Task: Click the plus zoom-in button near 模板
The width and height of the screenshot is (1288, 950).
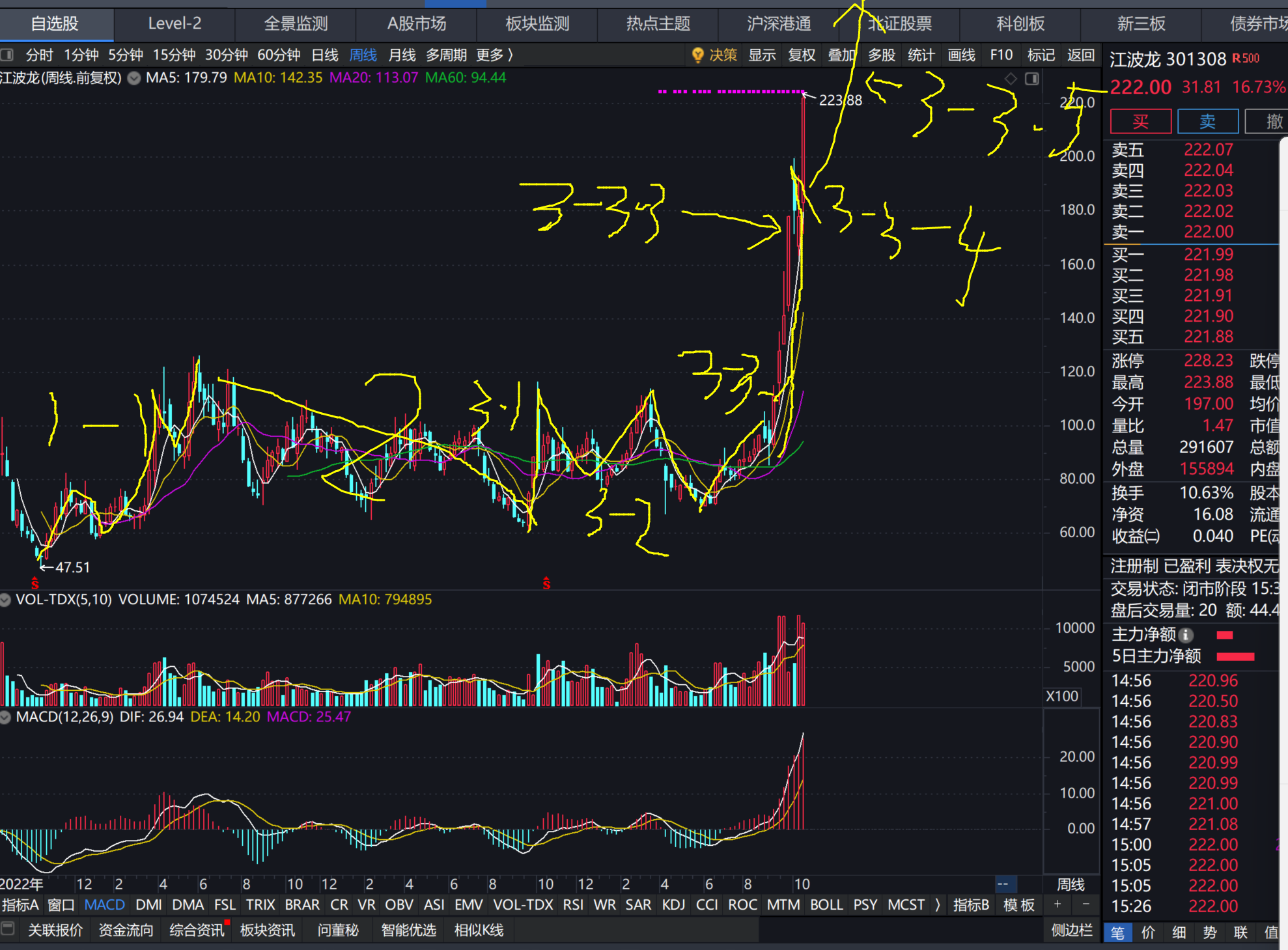Action: coord(1057,904)
